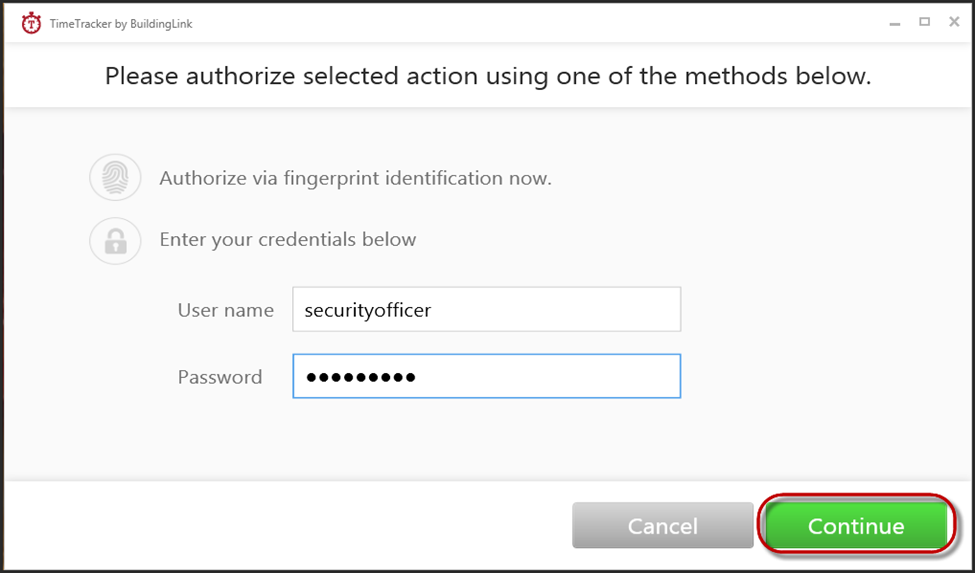Screen dimensions: 975x573
Task: Minimize the TimeTracker window
Action: 895,24
